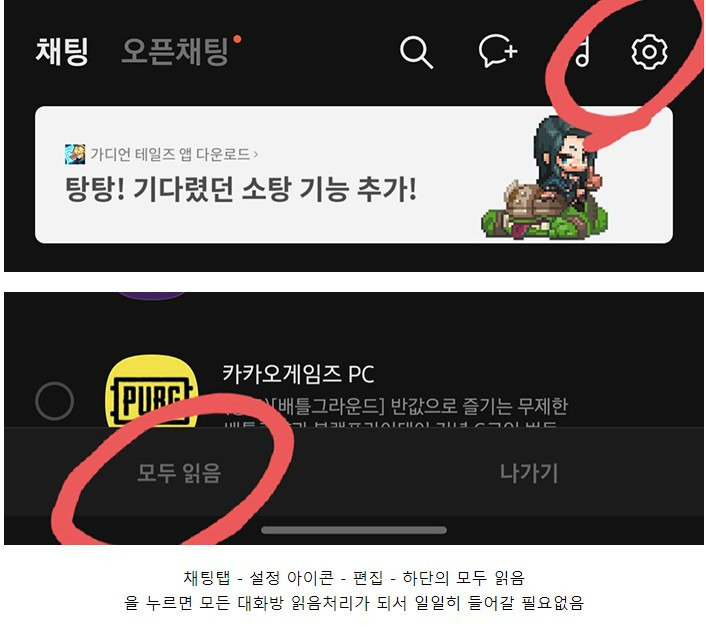Open the search magnifier icon
The height and width of the screenshot is (627, 706).
pos(416,52)
